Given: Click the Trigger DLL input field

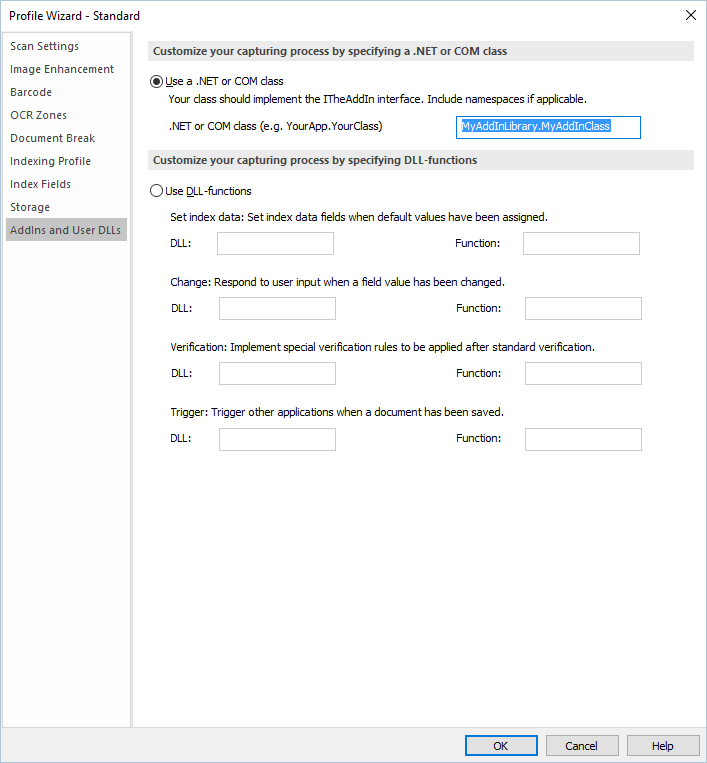Looking at the screenshot, I should click(x=277, y=438).
